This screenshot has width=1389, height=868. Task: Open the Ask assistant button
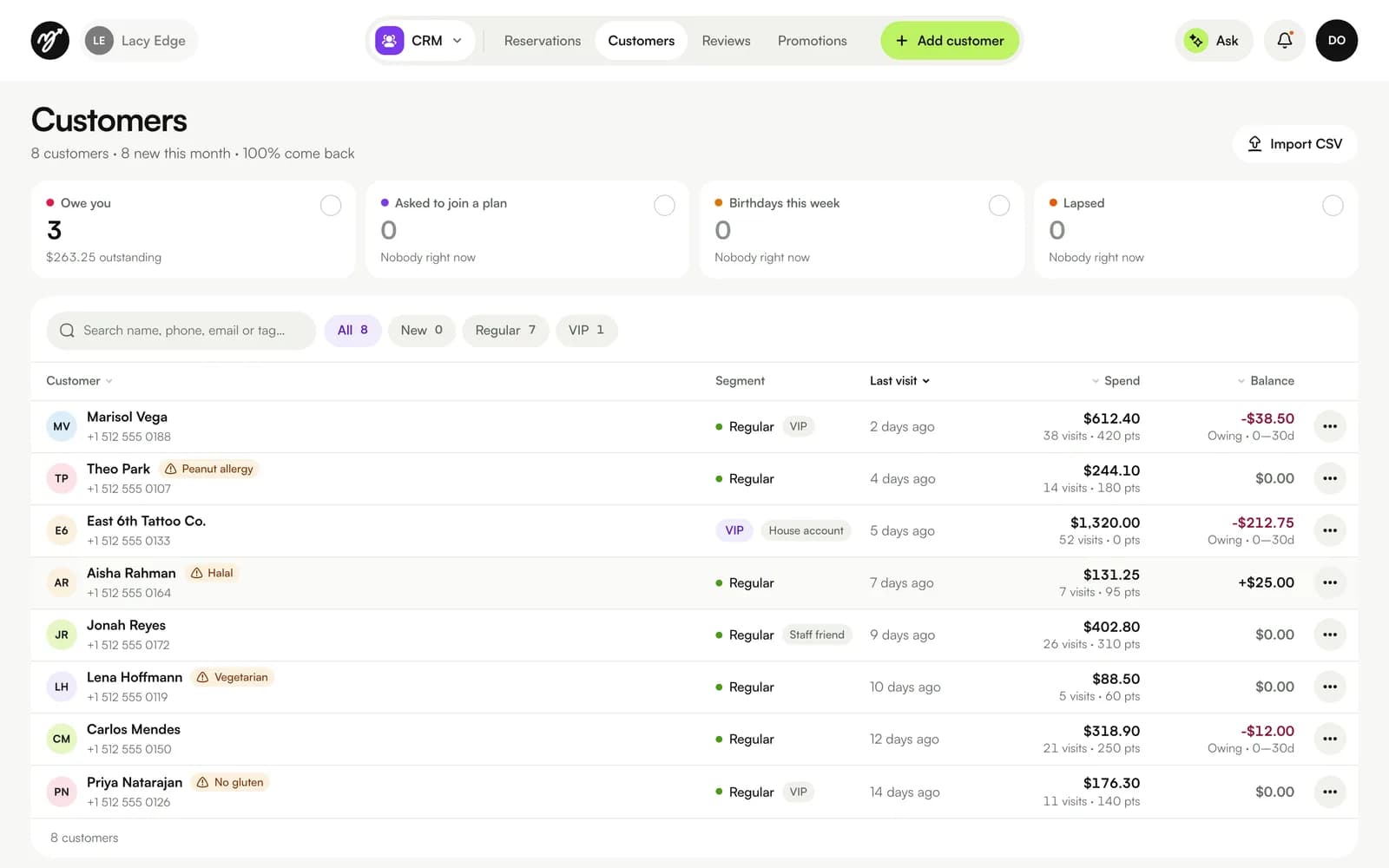1214,41
